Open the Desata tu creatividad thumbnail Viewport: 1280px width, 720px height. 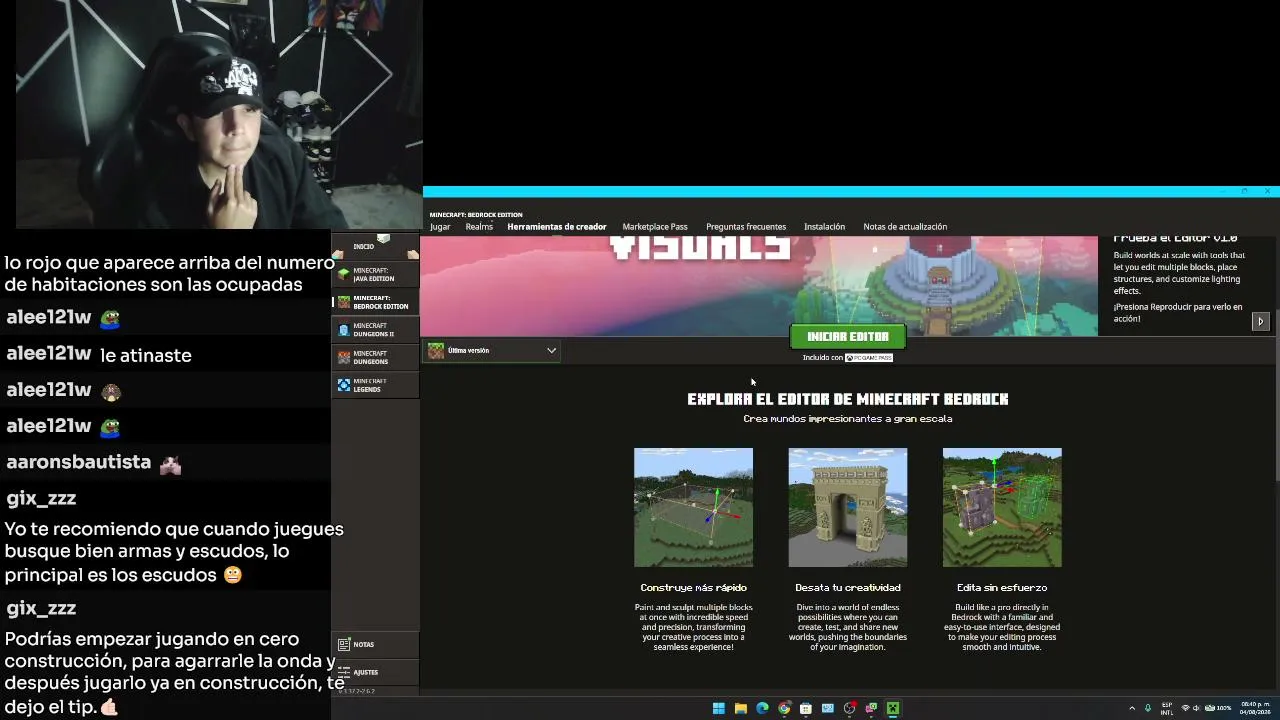click(x=848, y=507)
